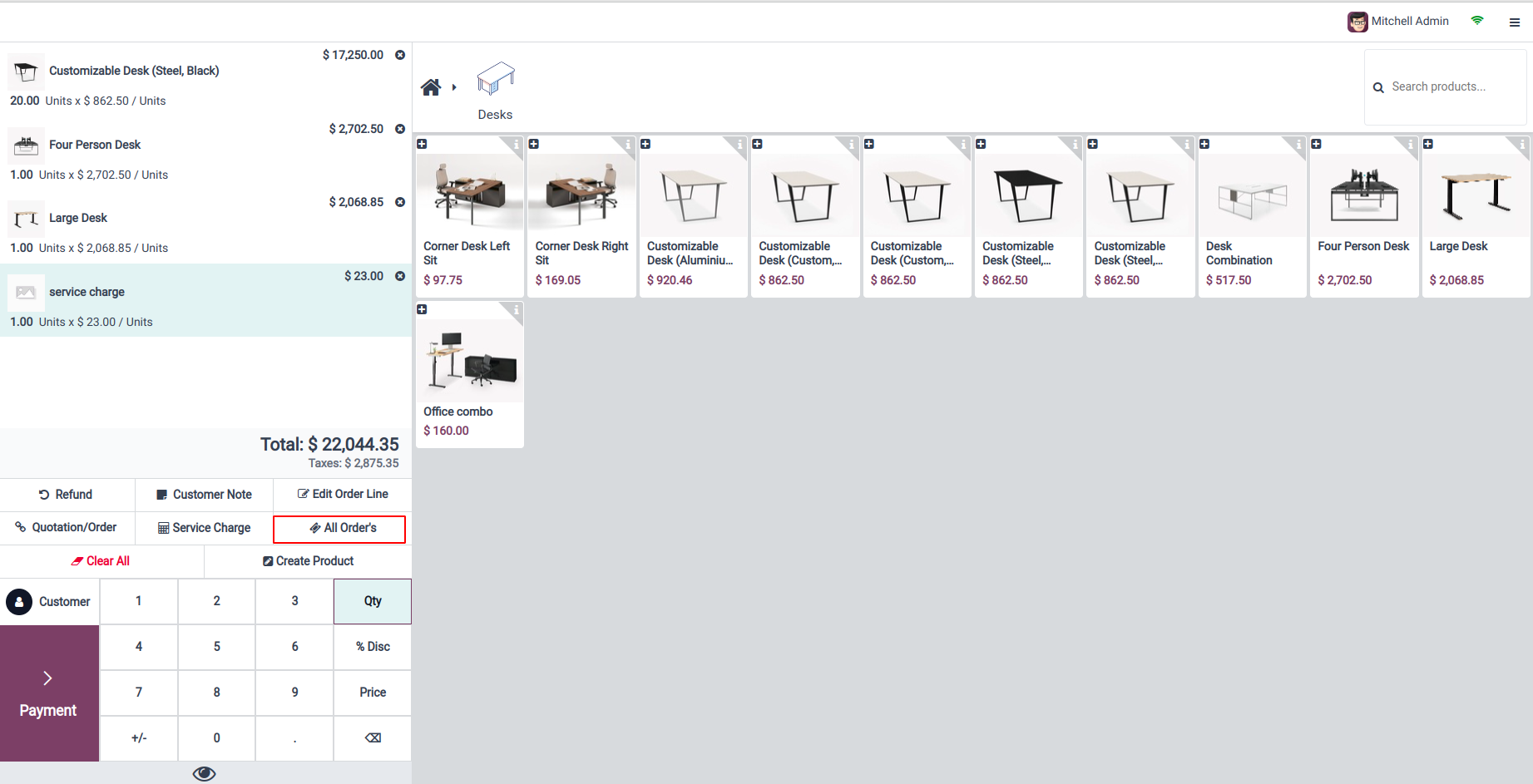The image size is (1533, 784).
Task: Show info for Large Desk product card
Action: pos(1522,145)
